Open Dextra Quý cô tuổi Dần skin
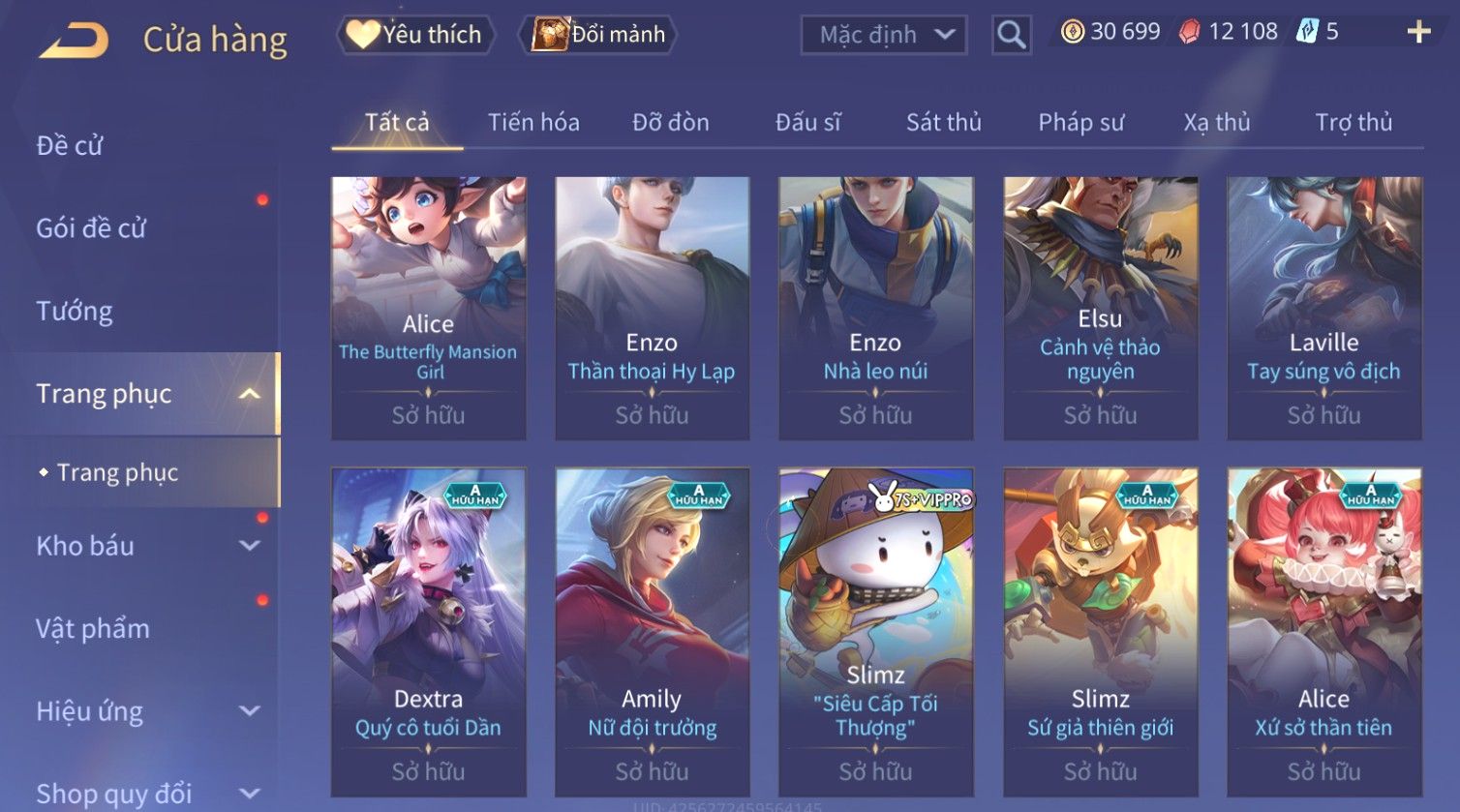The height and width of the screenshot is (812, 1460). [428, 632]
